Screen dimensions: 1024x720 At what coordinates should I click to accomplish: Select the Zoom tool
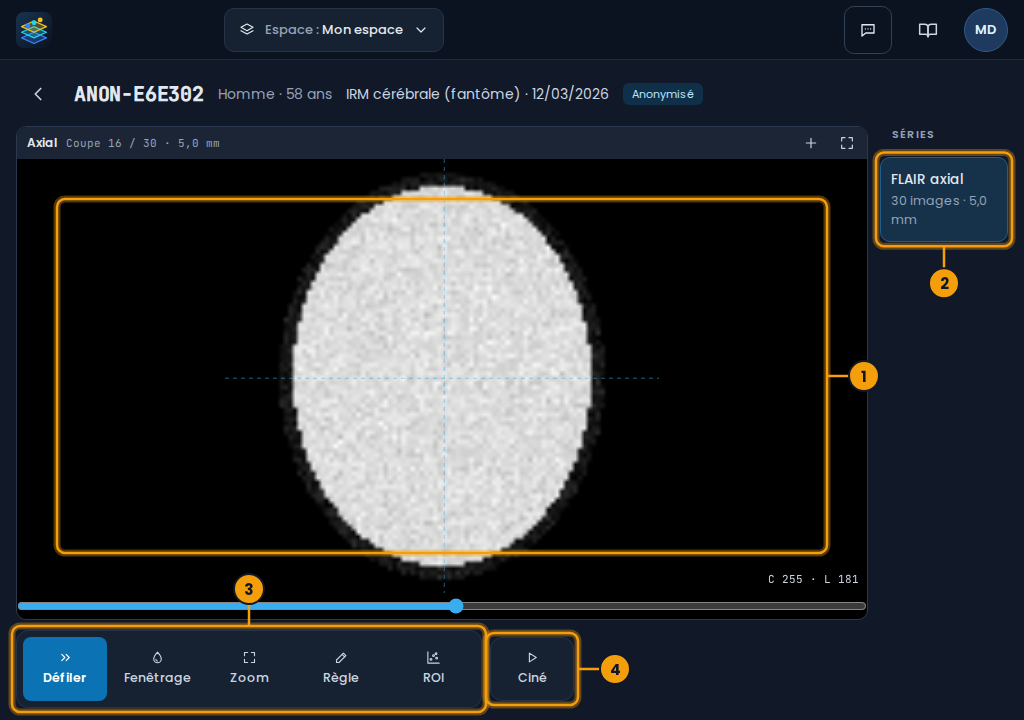click(x=249, y=668)
